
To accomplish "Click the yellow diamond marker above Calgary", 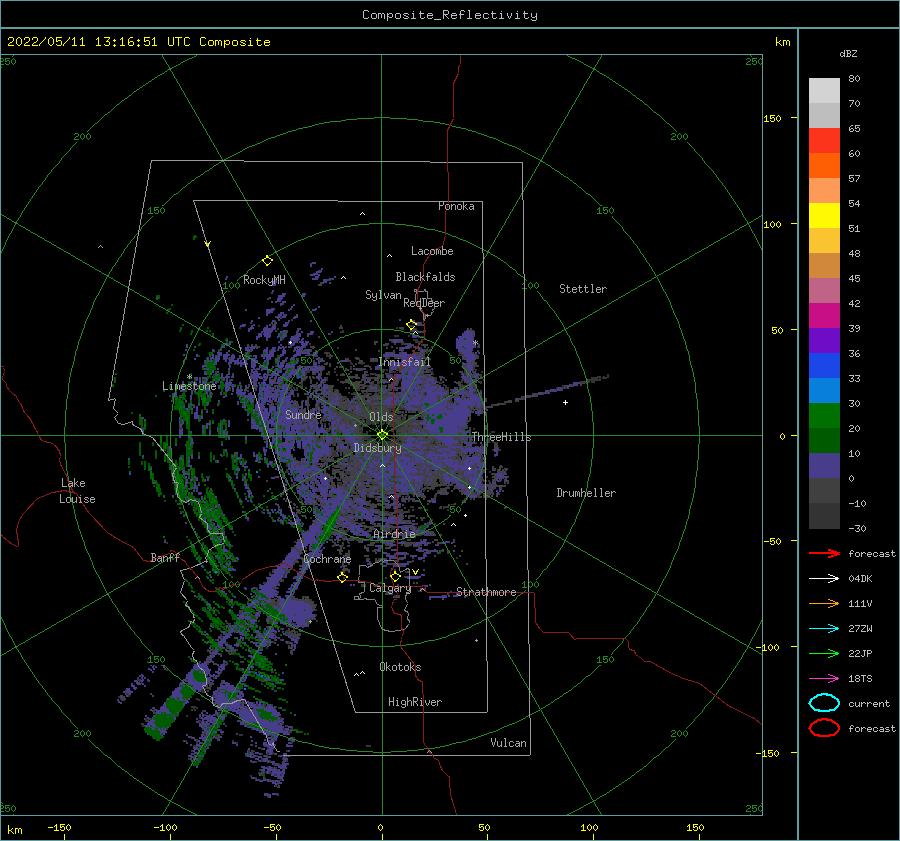I will tap(395, 576).
